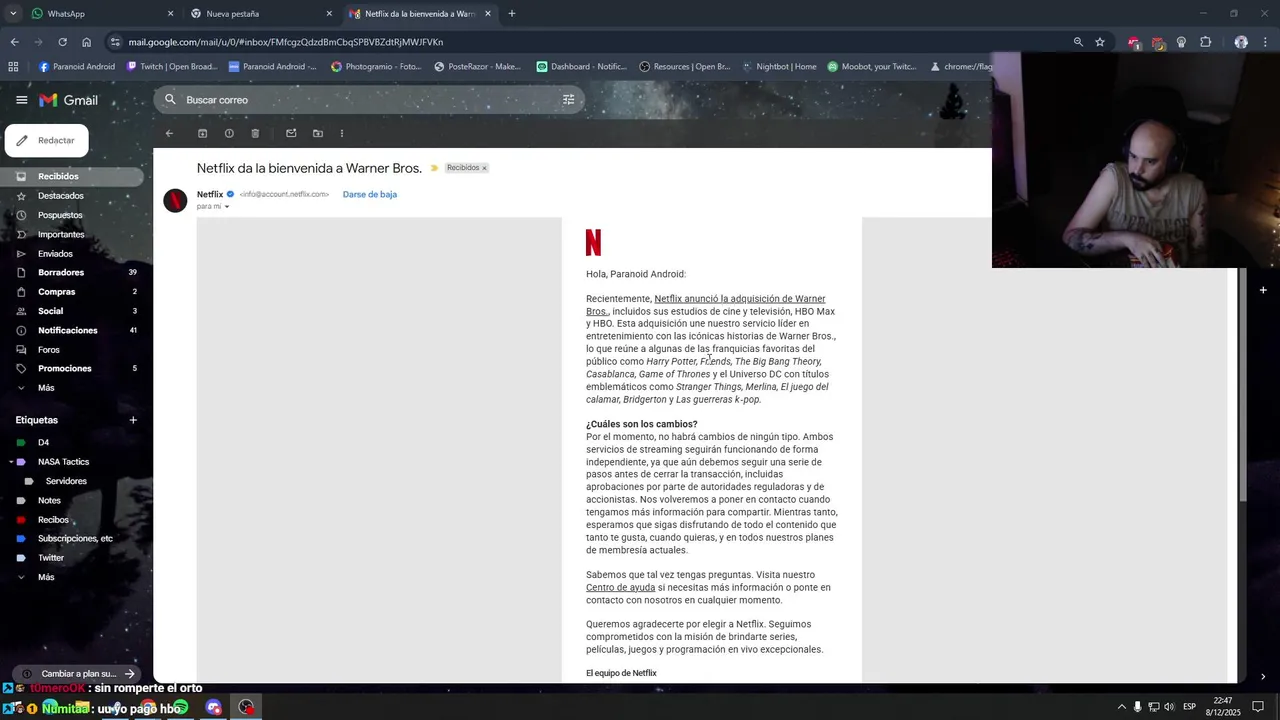Open Photogramio bookmark

376,67
